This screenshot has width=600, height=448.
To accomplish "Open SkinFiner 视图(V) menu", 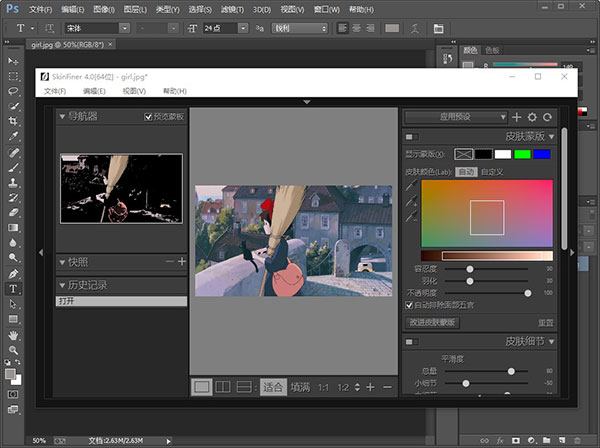I will pyautogui.click(x=134, y=91).
